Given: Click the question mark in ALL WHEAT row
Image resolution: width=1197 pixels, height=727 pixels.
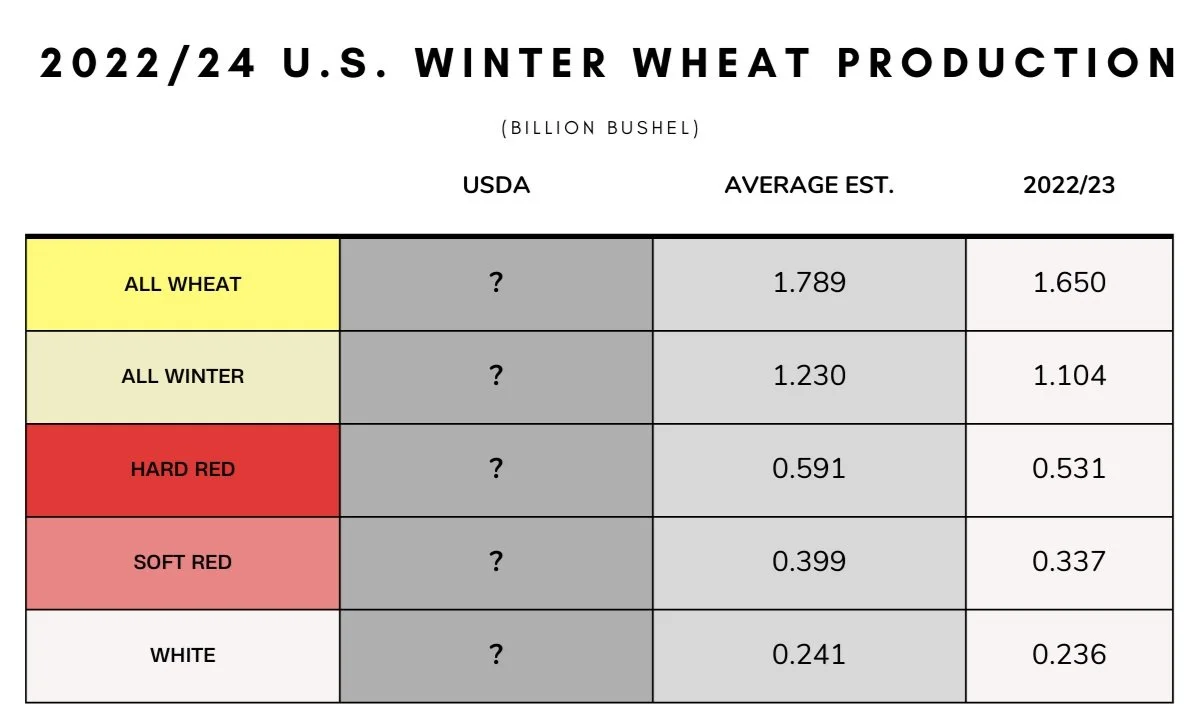Looking at the screenshot, I should point(496,283).
